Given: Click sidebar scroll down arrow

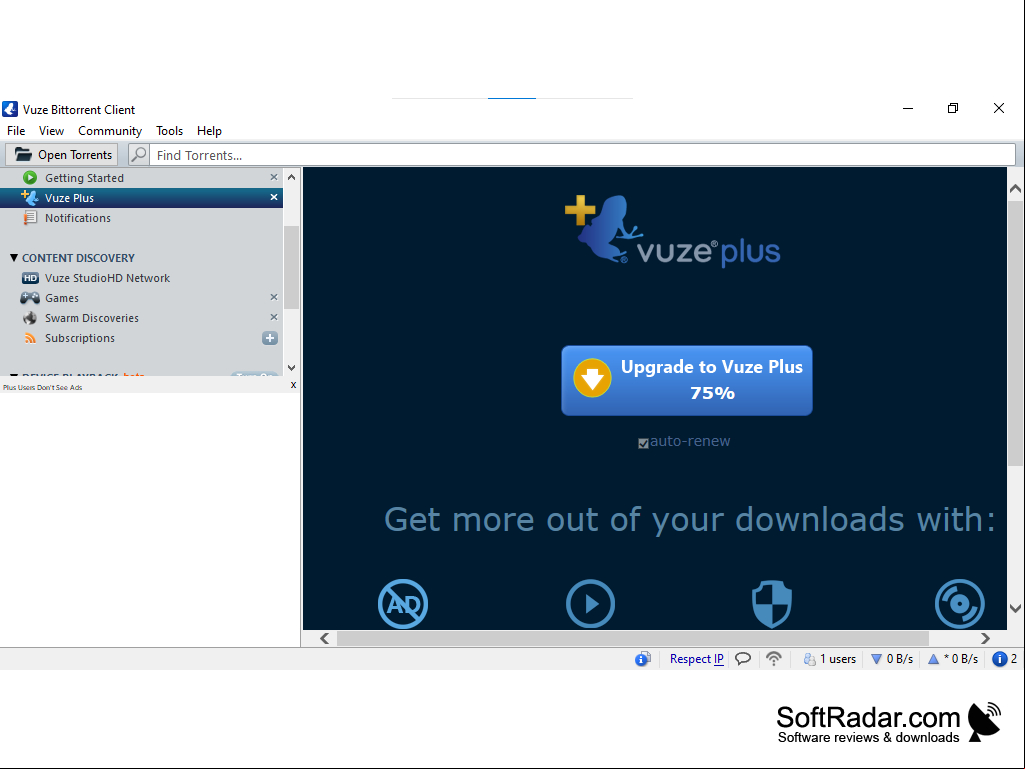Looking at the screenshot, I should click(x=292, y=368).
